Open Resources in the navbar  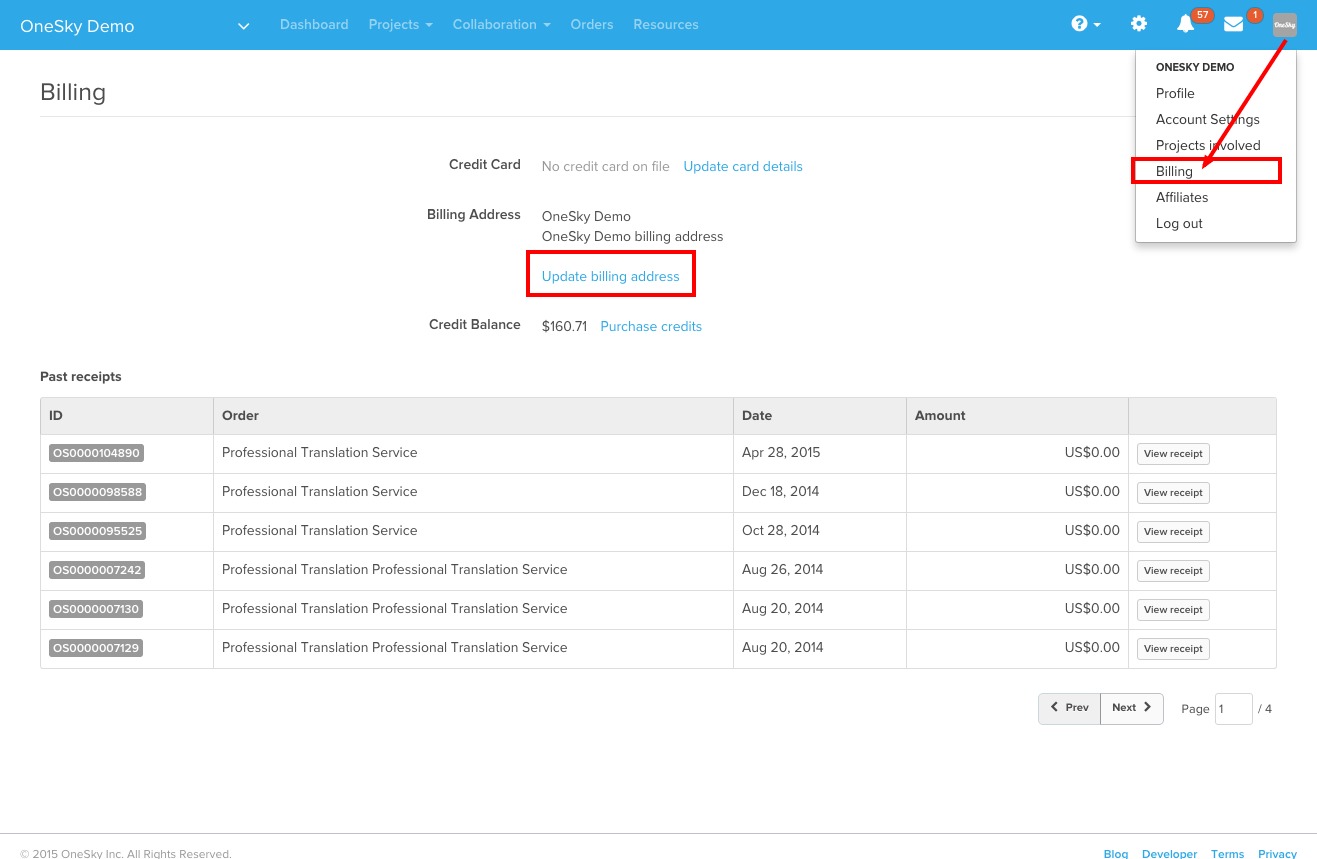666,24
